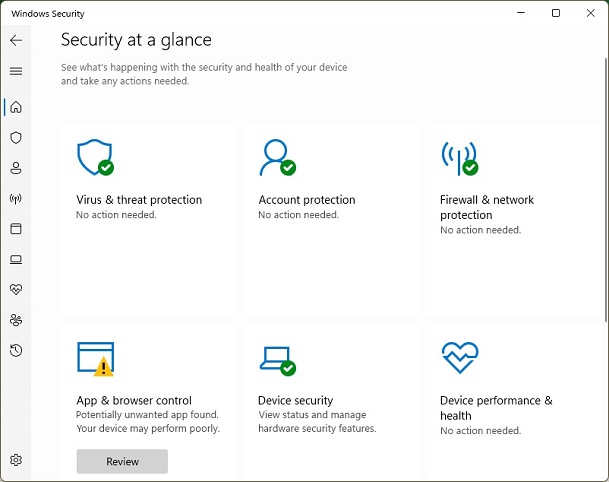This screenshot has height=482, width=609.
Task: Open Virus & threat protection shield sidebar icon
Action: pyautogui.click(x=16, y=137)
